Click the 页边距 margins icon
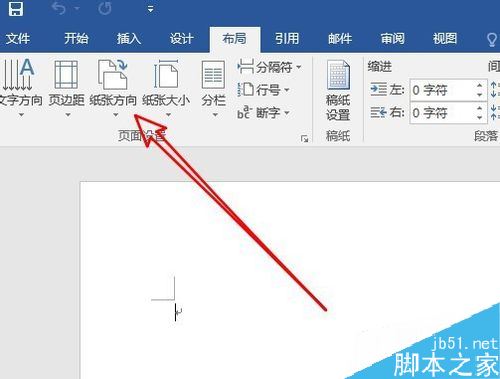The height and width of the screenshot is (379, 500). (66, 75)
